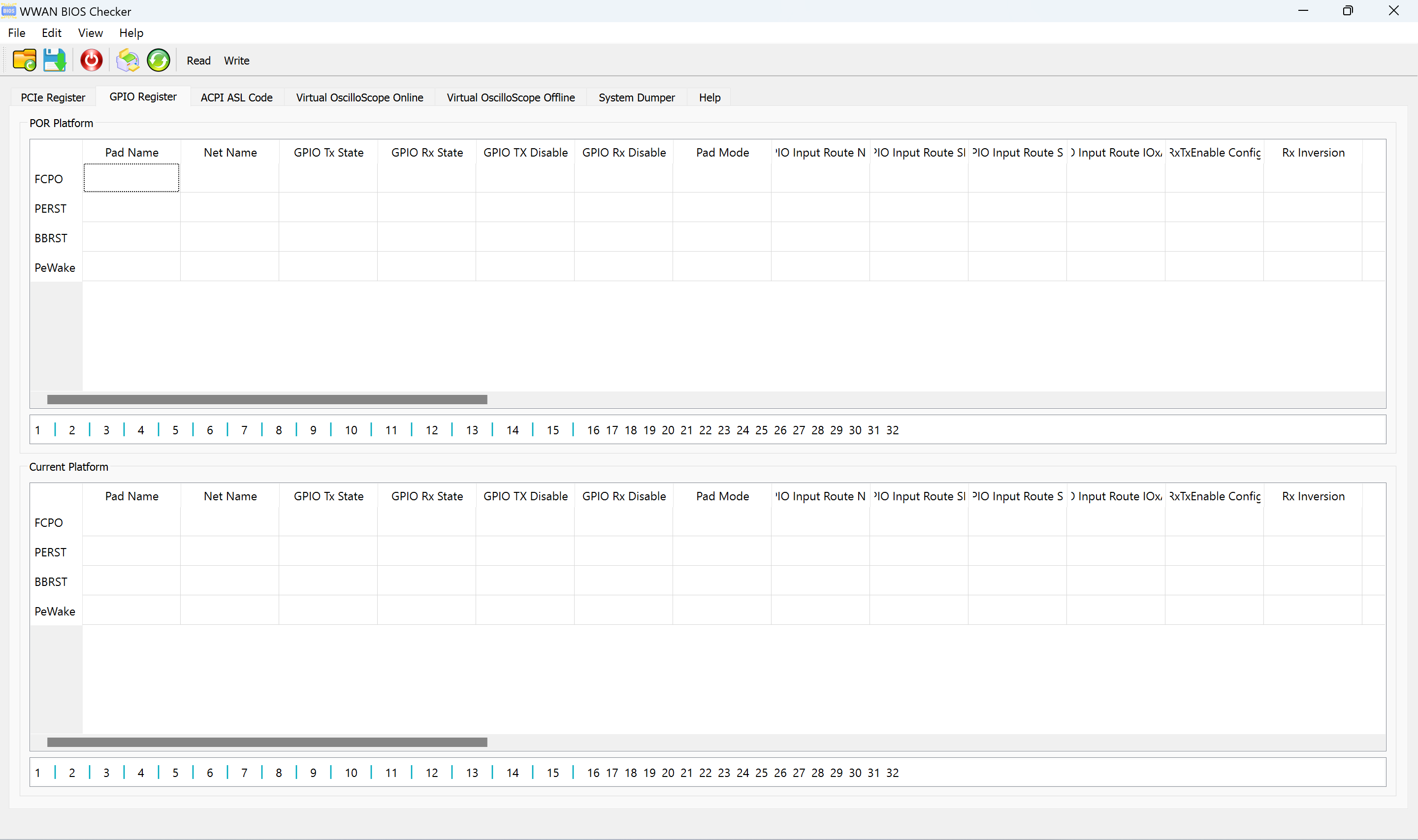Select the PERST row header in POR Platform
Viewport: 1418px width, 840px height.
pos(56,208)
